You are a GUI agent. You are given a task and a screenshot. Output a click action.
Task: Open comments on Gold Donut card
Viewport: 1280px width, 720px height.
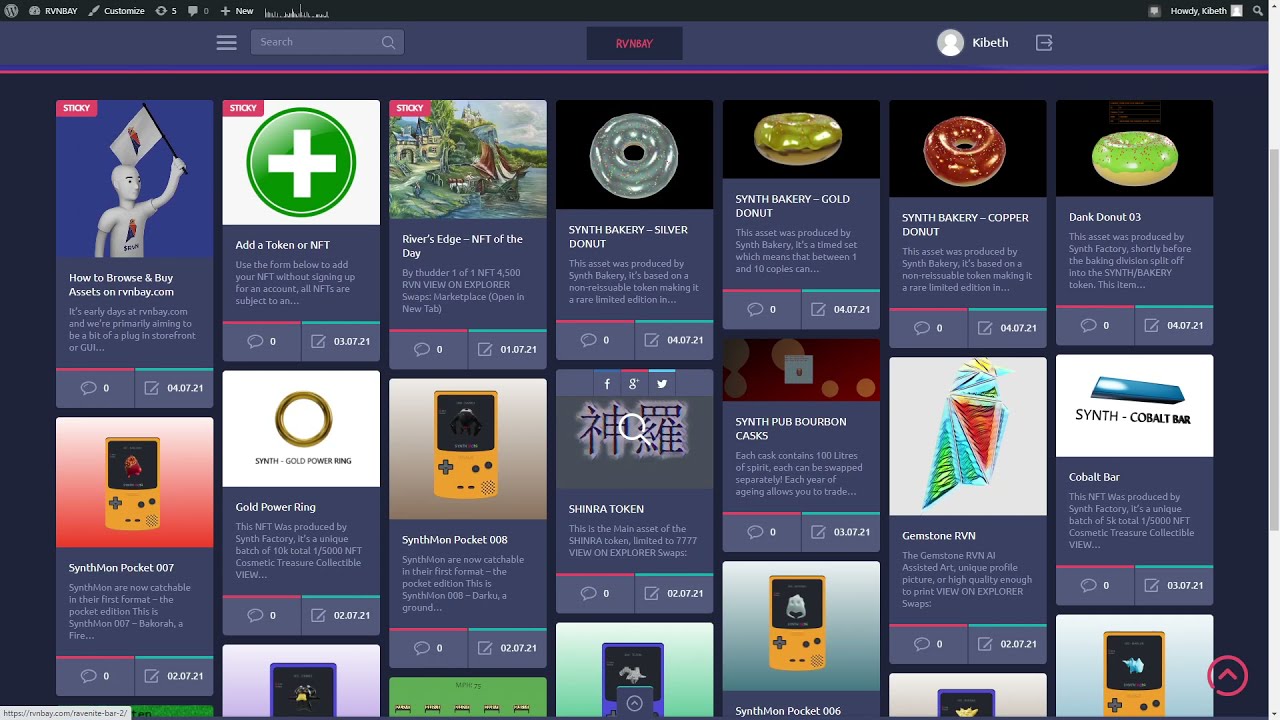tap(762, 309)
